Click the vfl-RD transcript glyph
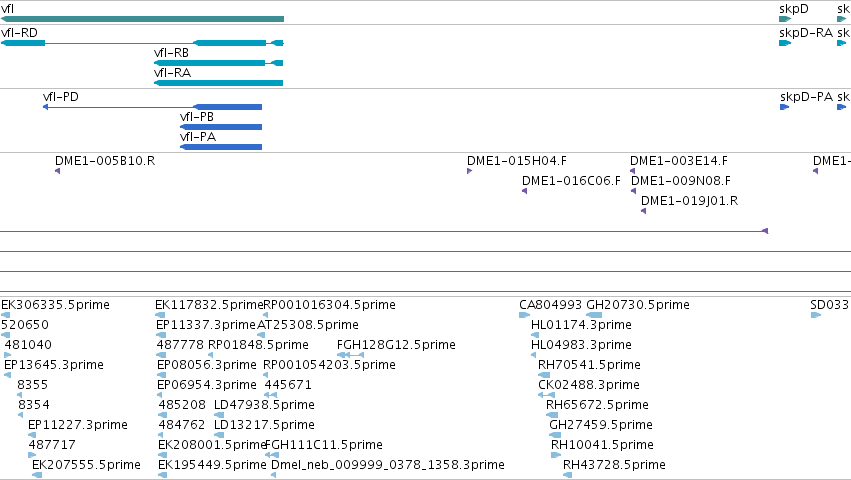The height and width of the screenshot is (480, 851). click(x=142, y=43)
